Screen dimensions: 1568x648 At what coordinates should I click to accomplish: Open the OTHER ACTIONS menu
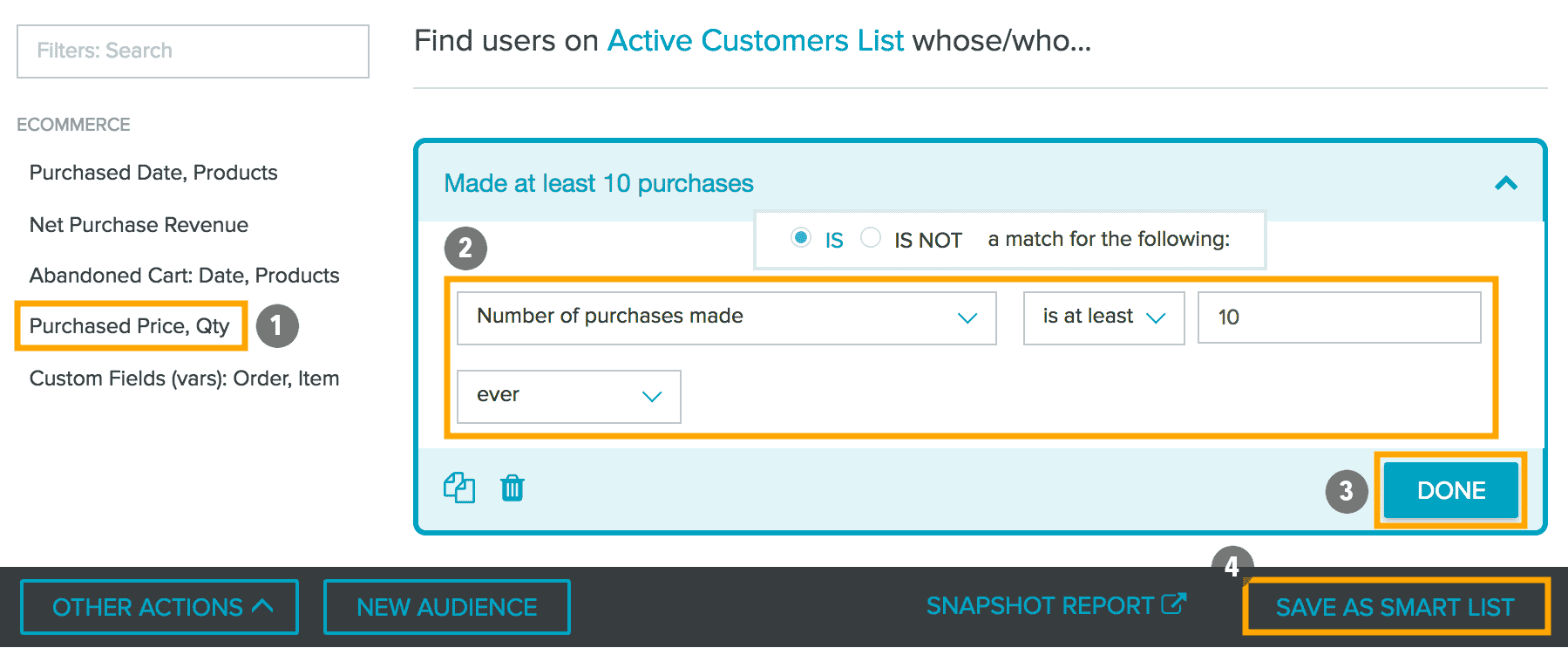(160, 607)
